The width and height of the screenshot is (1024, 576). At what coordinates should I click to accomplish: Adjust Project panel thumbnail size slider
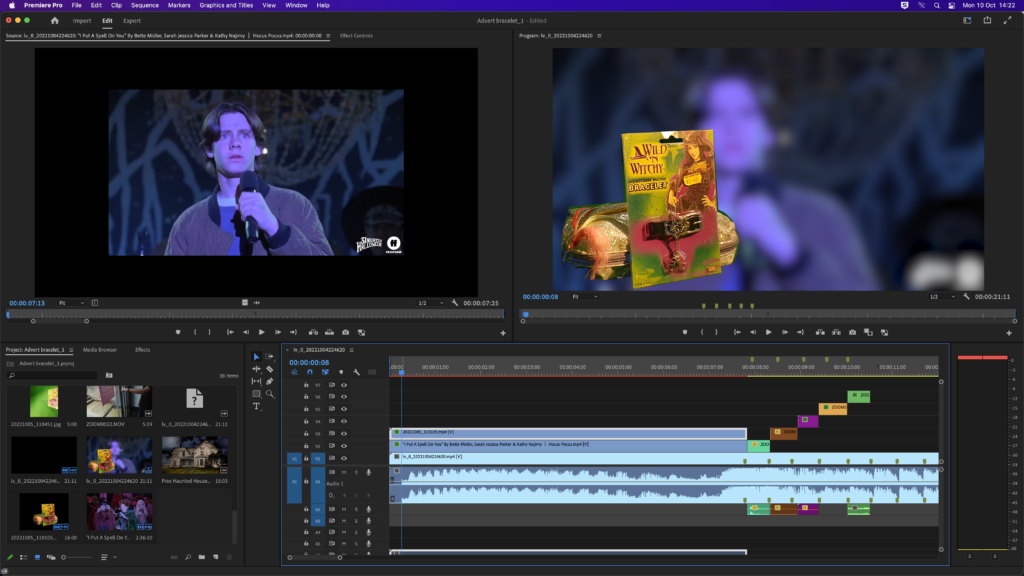pos(77,557)
